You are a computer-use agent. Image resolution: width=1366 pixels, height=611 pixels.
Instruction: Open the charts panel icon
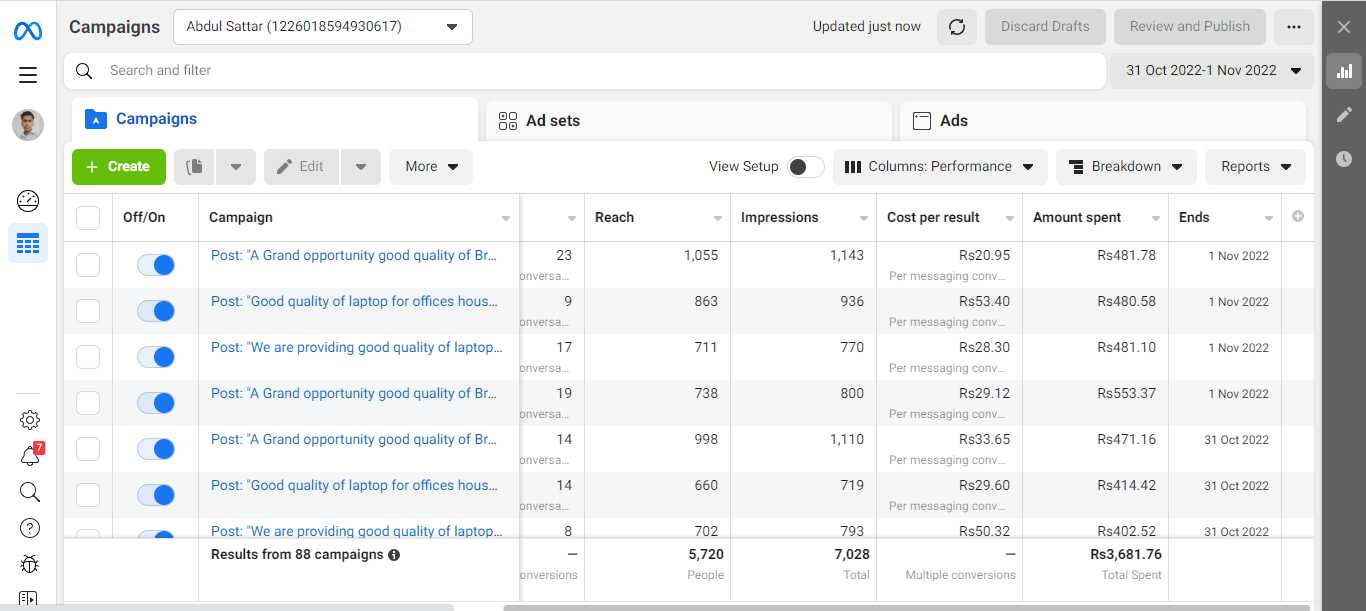click(1344, 71)
